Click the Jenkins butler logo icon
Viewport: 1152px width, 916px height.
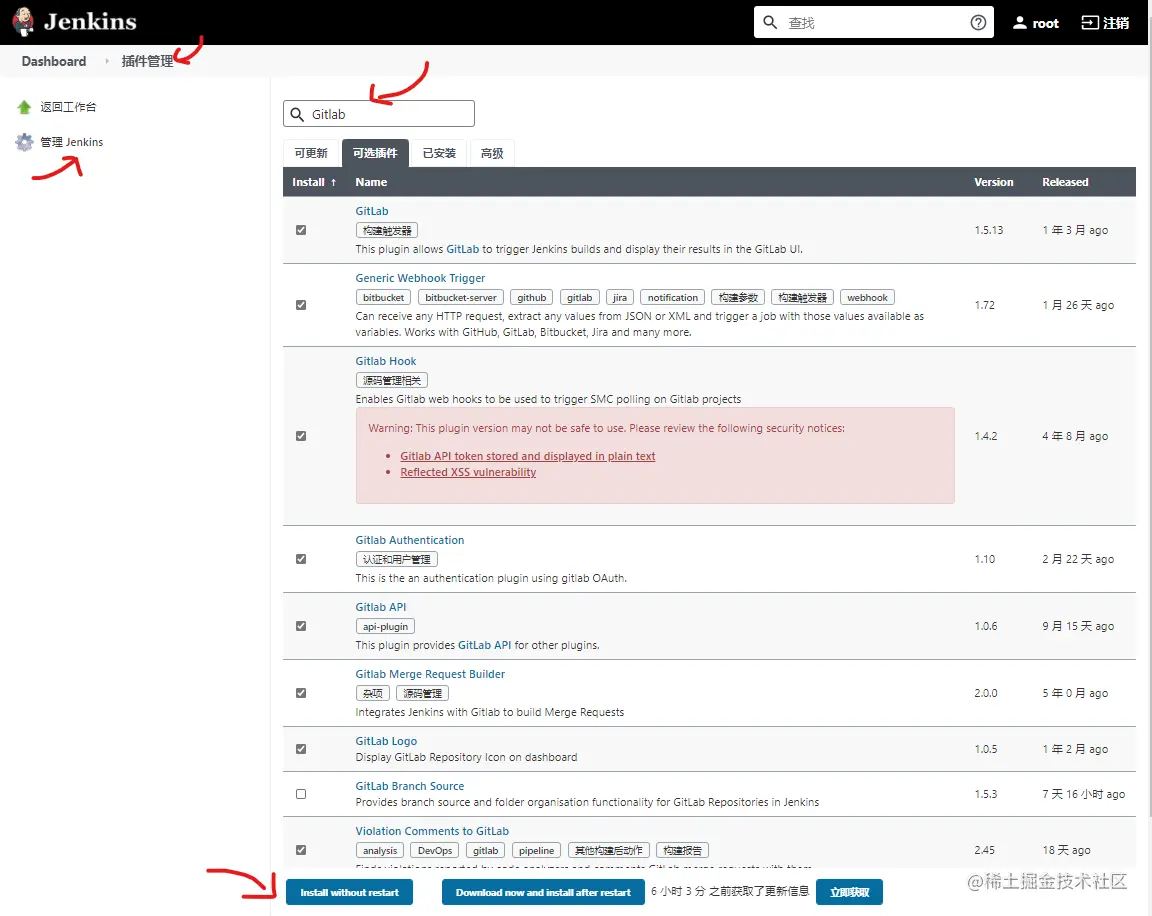[x=23, y=22]
